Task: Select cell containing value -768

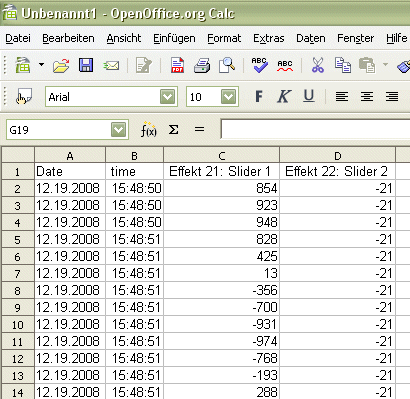Action: pos(221,358)
